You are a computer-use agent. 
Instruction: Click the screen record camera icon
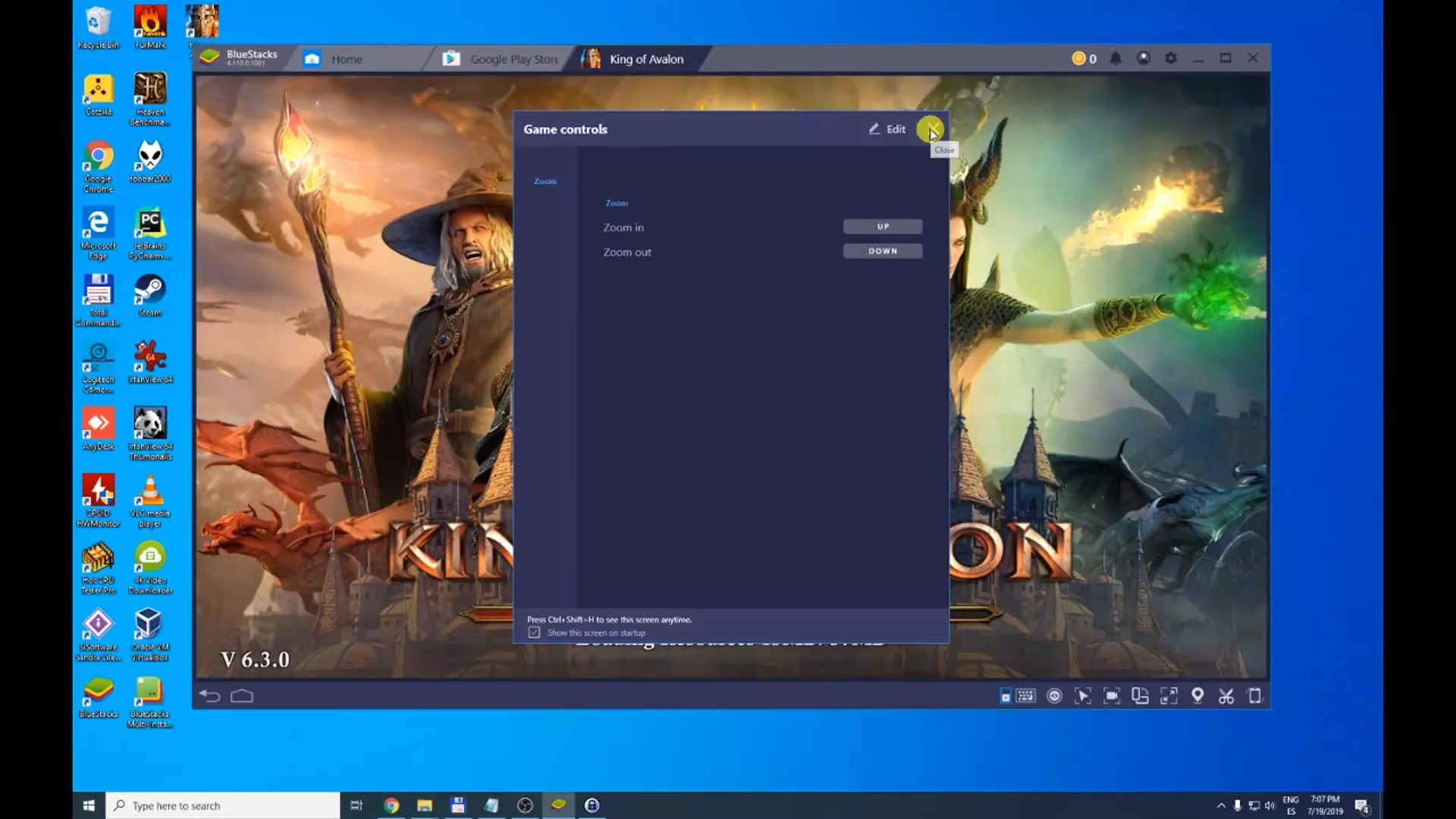[1112, 696]
